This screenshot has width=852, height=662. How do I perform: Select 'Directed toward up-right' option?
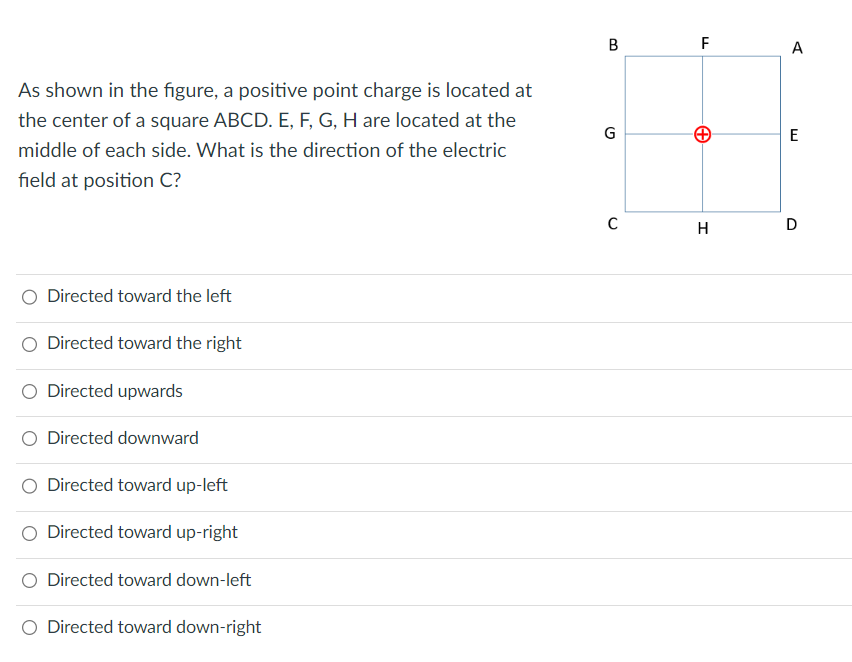[30, 532]
